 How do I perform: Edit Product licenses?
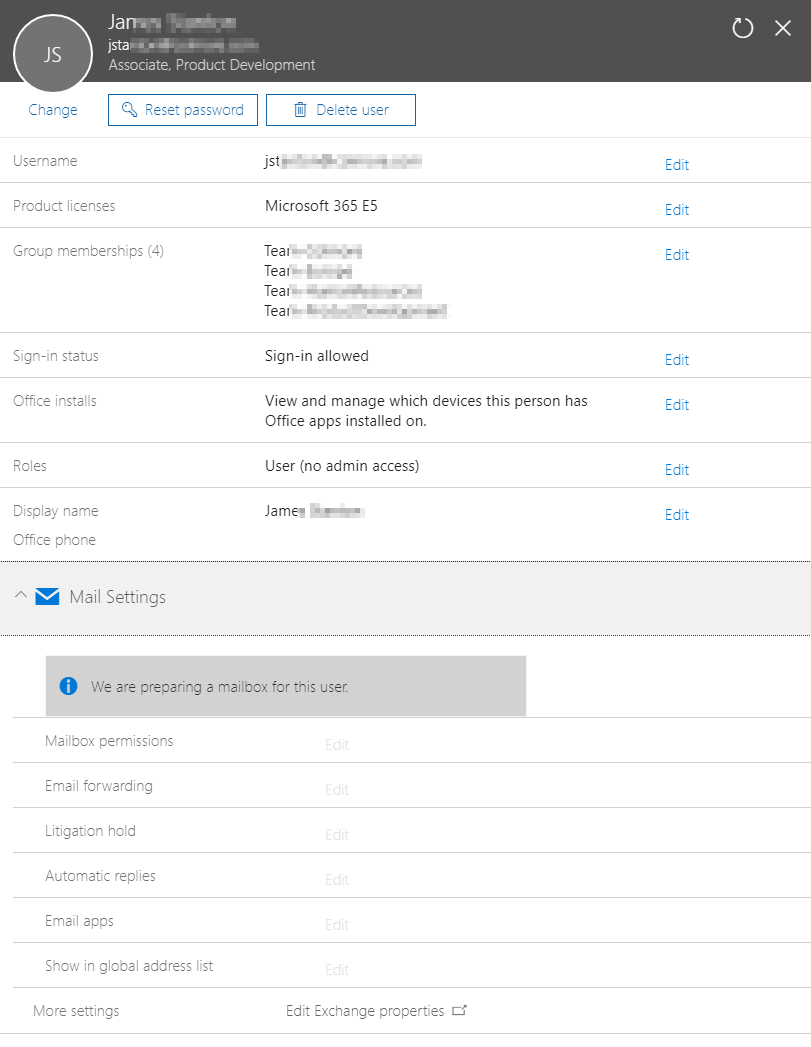pyautogui.click(x=677, y=210)
